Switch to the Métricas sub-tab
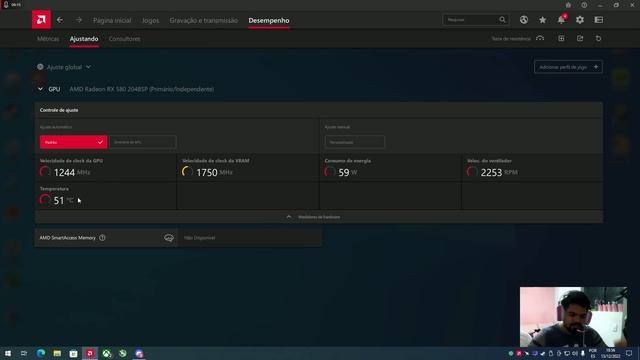This screenshot has width=640, height=360. pos(48,39)
